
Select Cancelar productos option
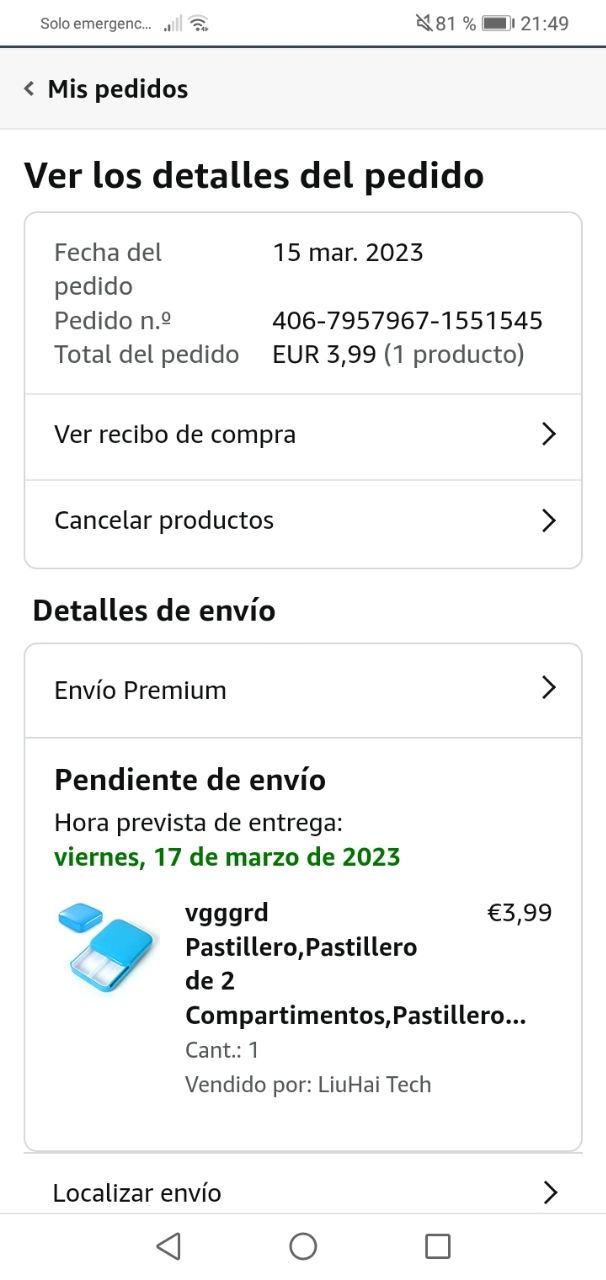pos(303,522)
